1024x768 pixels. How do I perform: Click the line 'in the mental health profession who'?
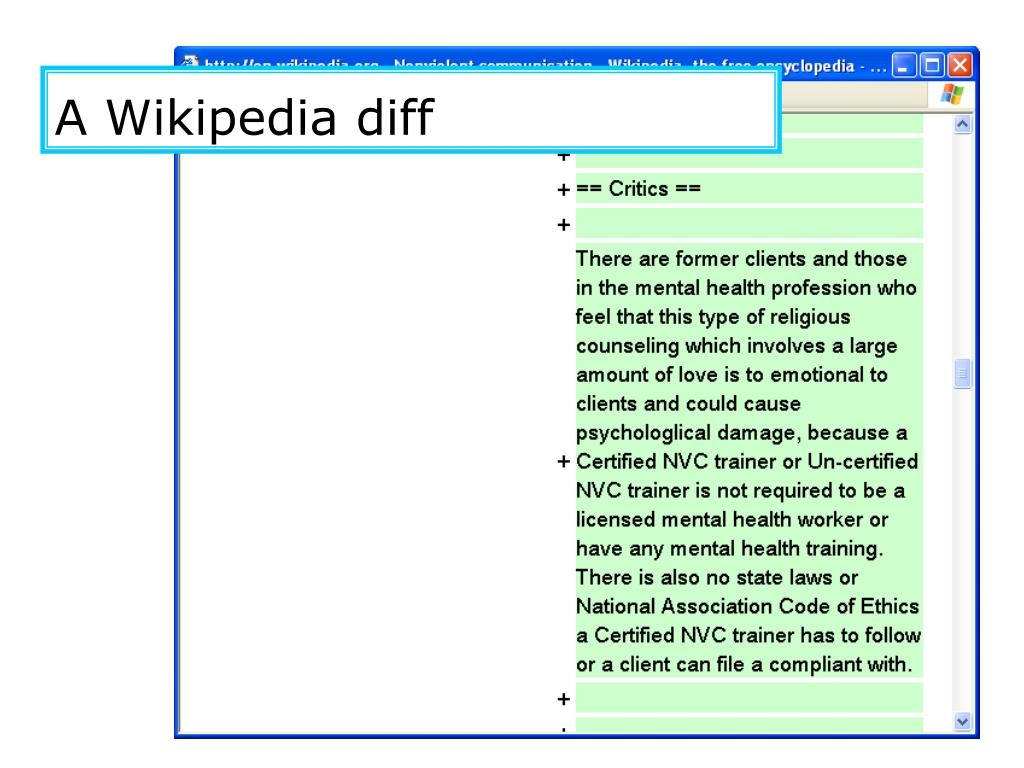point(746,288)
